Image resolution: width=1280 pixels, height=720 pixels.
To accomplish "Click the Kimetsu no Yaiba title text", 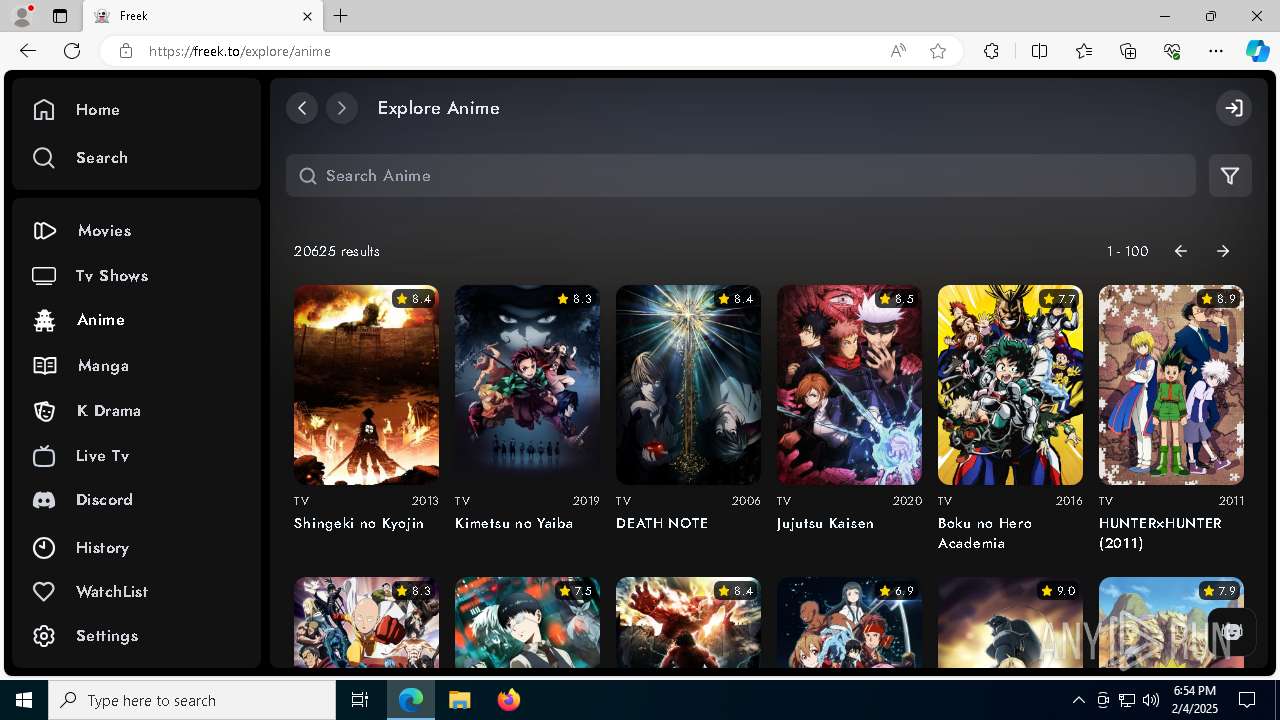I will [x=514, y=523].
